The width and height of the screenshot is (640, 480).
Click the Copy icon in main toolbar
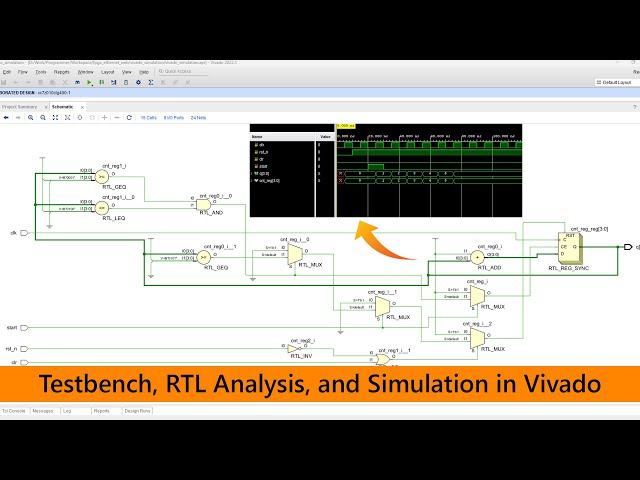pyautogui.click(x=40, y=82)
